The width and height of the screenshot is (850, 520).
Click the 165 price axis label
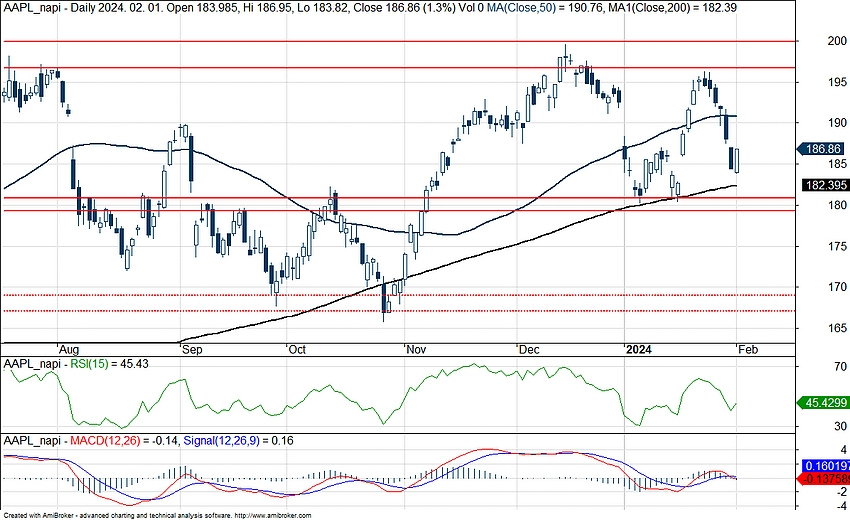pos(838,329)
